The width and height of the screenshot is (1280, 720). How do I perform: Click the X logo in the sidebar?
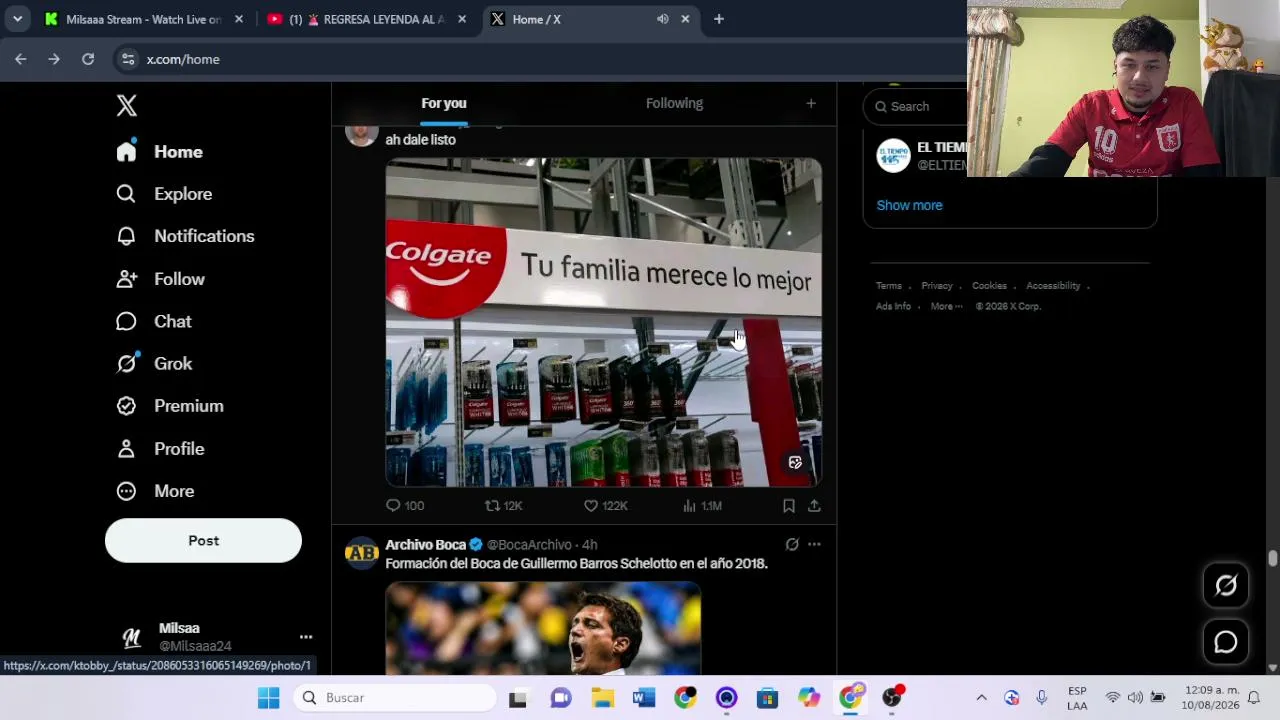click(126, 106)
